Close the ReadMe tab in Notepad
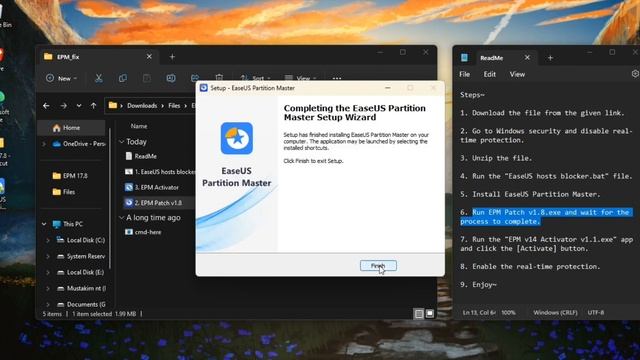Screen dimensions: 640x360 pyautogui.click(x=527, y=58)
